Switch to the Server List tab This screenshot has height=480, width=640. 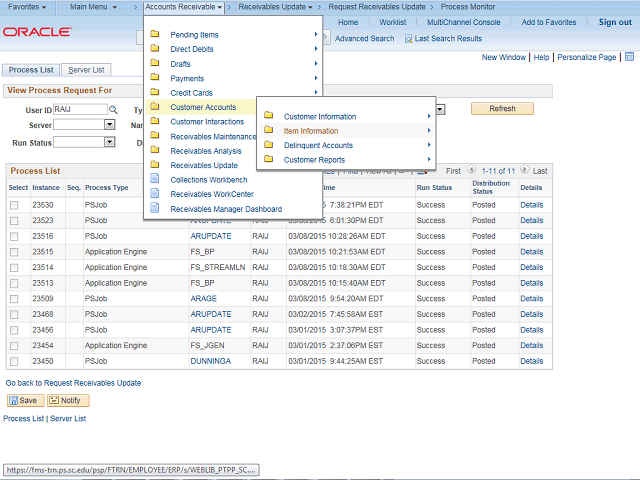click(x=87, y=70)
